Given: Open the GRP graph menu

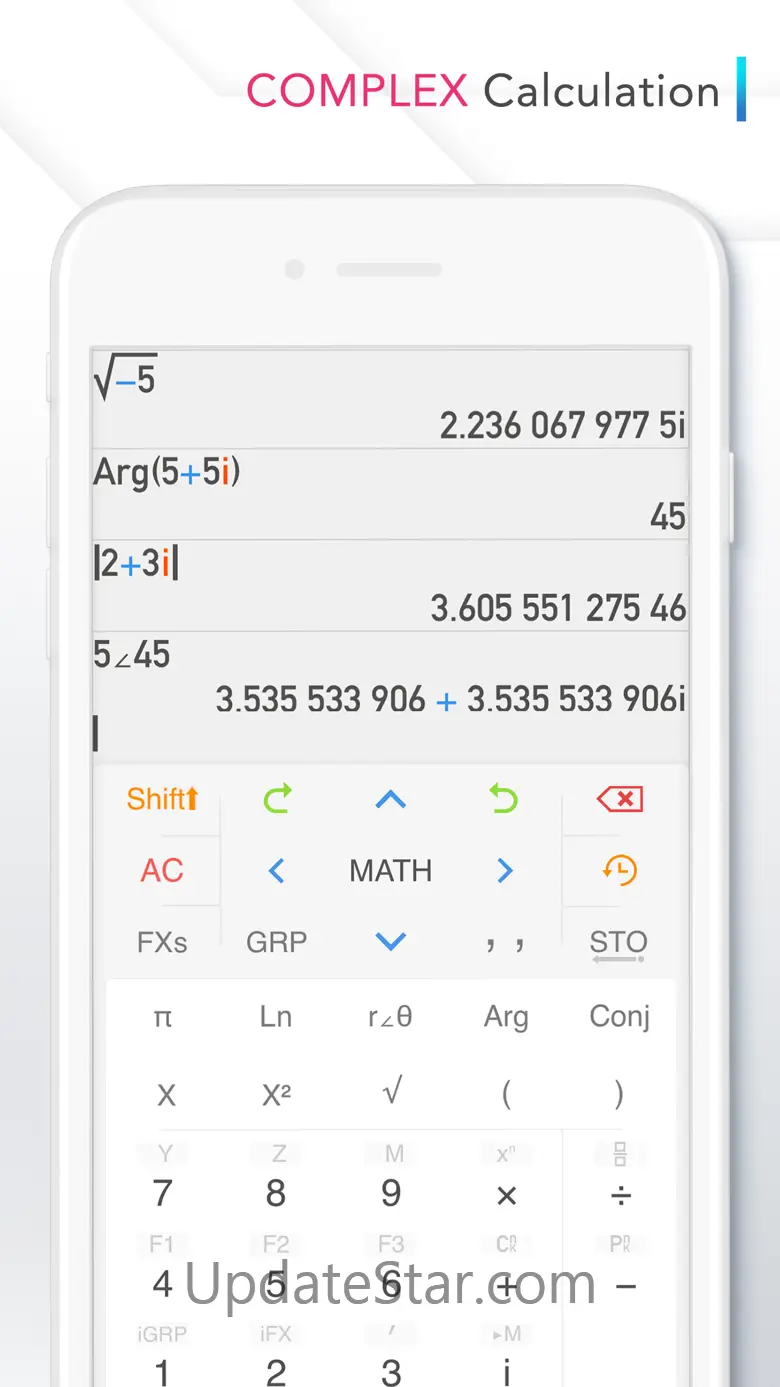Looking at the screenshot, I should coord(277,942).
